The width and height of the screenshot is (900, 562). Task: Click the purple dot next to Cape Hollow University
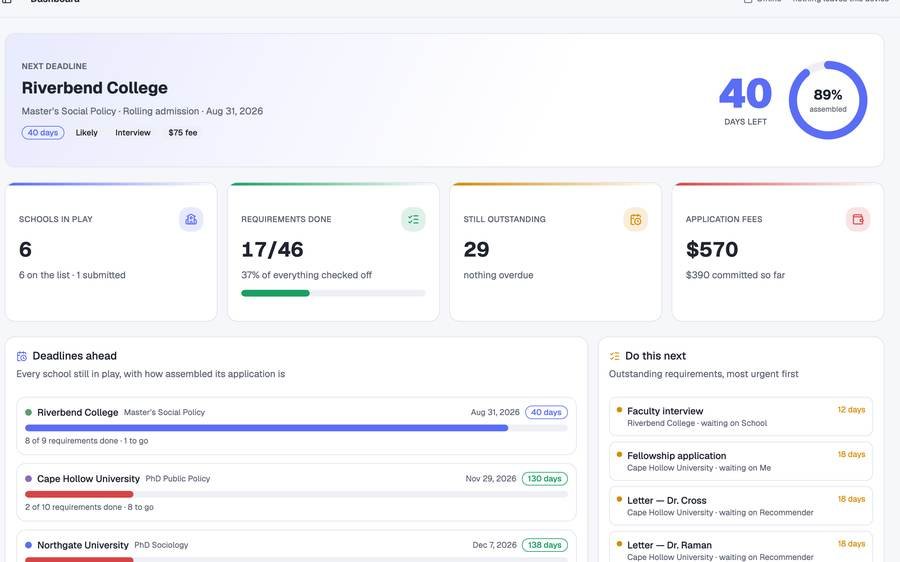(x=29, y=479)
